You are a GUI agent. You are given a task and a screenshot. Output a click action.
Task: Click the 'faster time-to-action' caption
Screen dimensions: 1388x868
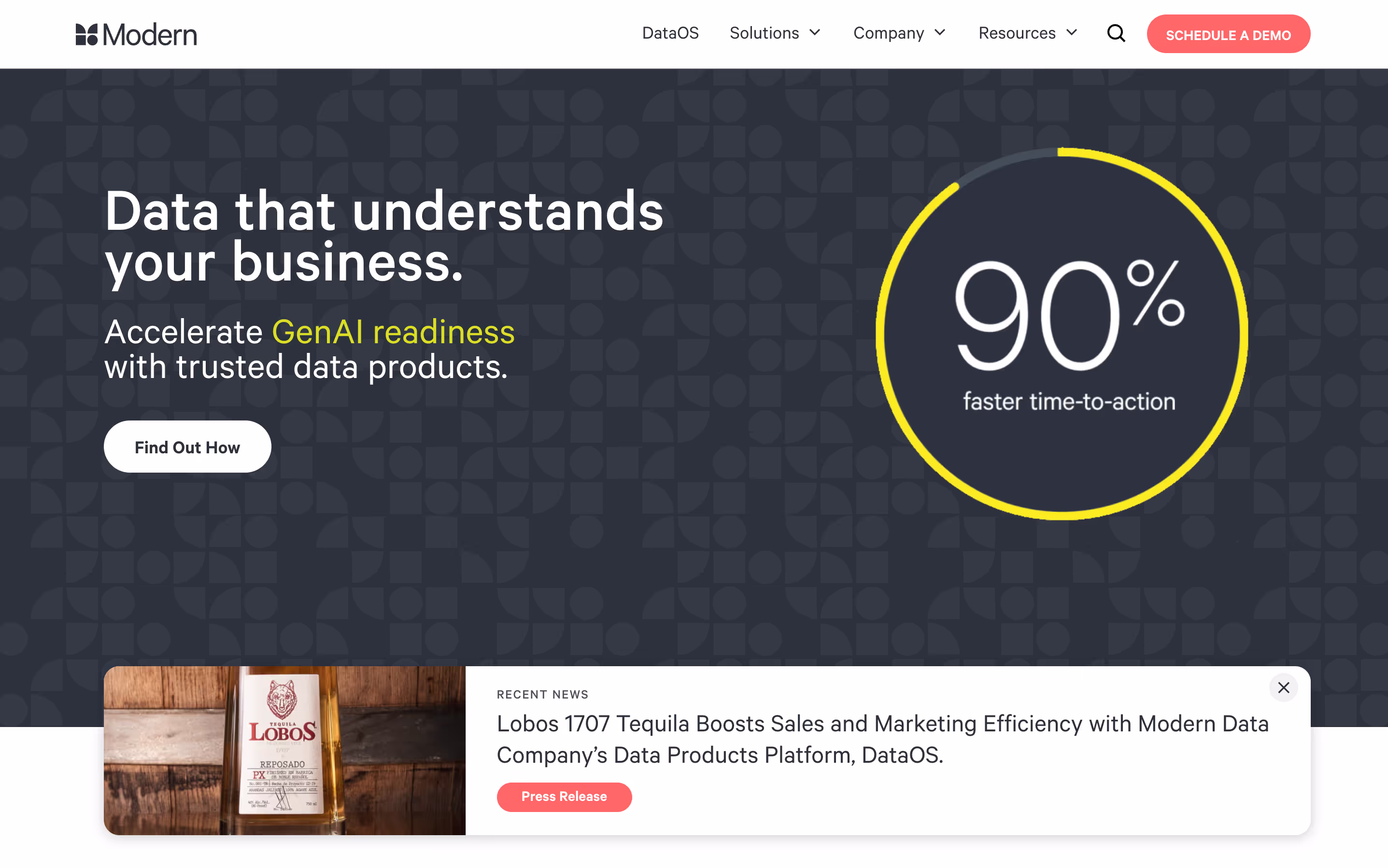[1069, 401]
